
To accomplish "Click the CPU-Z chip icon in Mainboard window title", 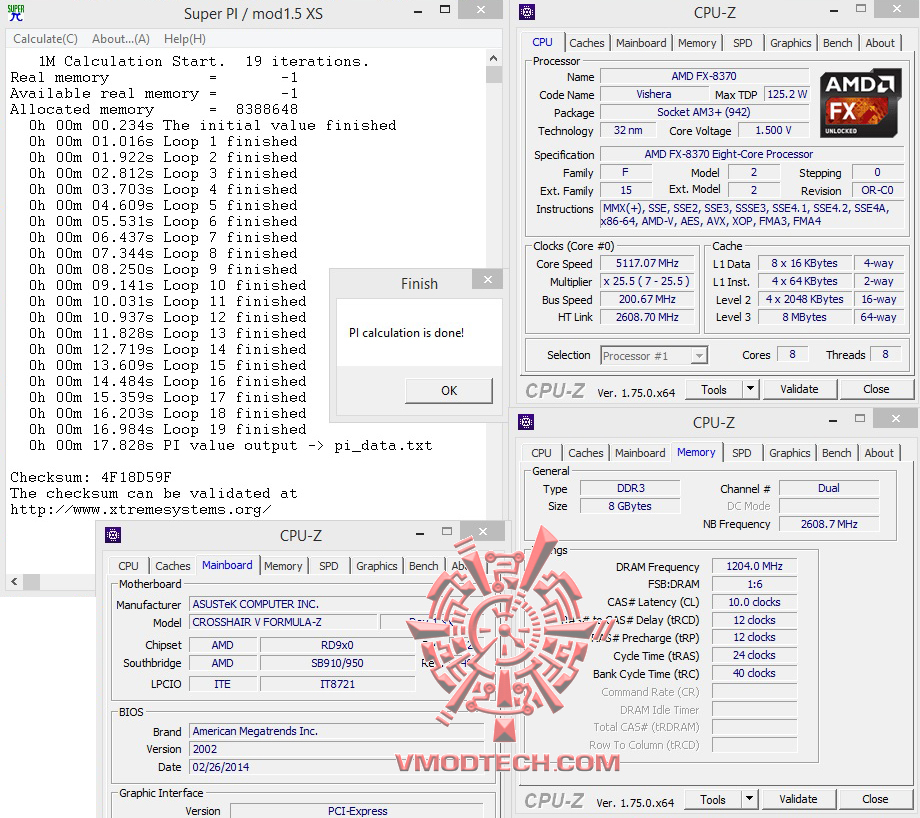I will click(113, 535).
